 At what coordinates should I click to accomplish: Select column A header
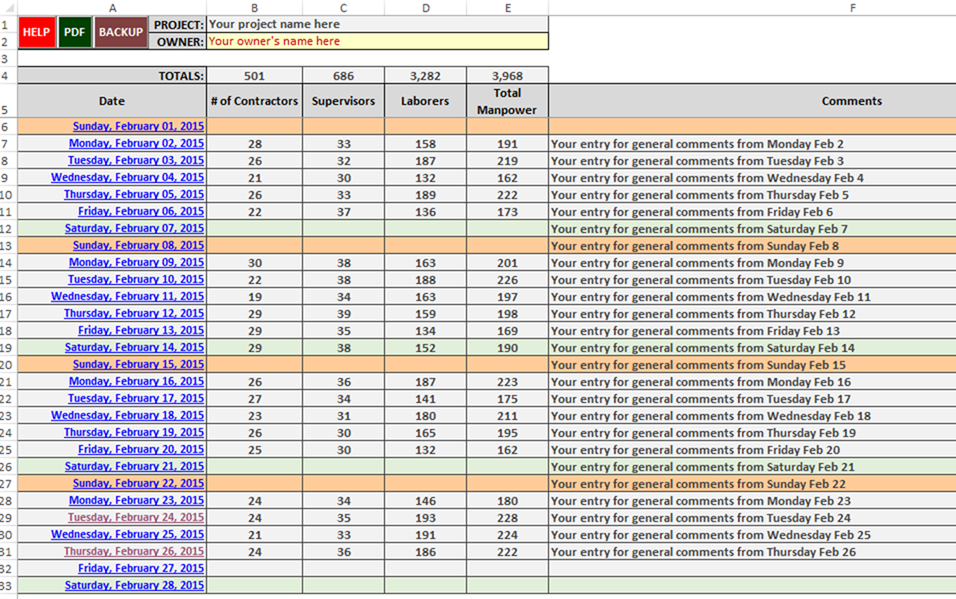pos(112,8)
